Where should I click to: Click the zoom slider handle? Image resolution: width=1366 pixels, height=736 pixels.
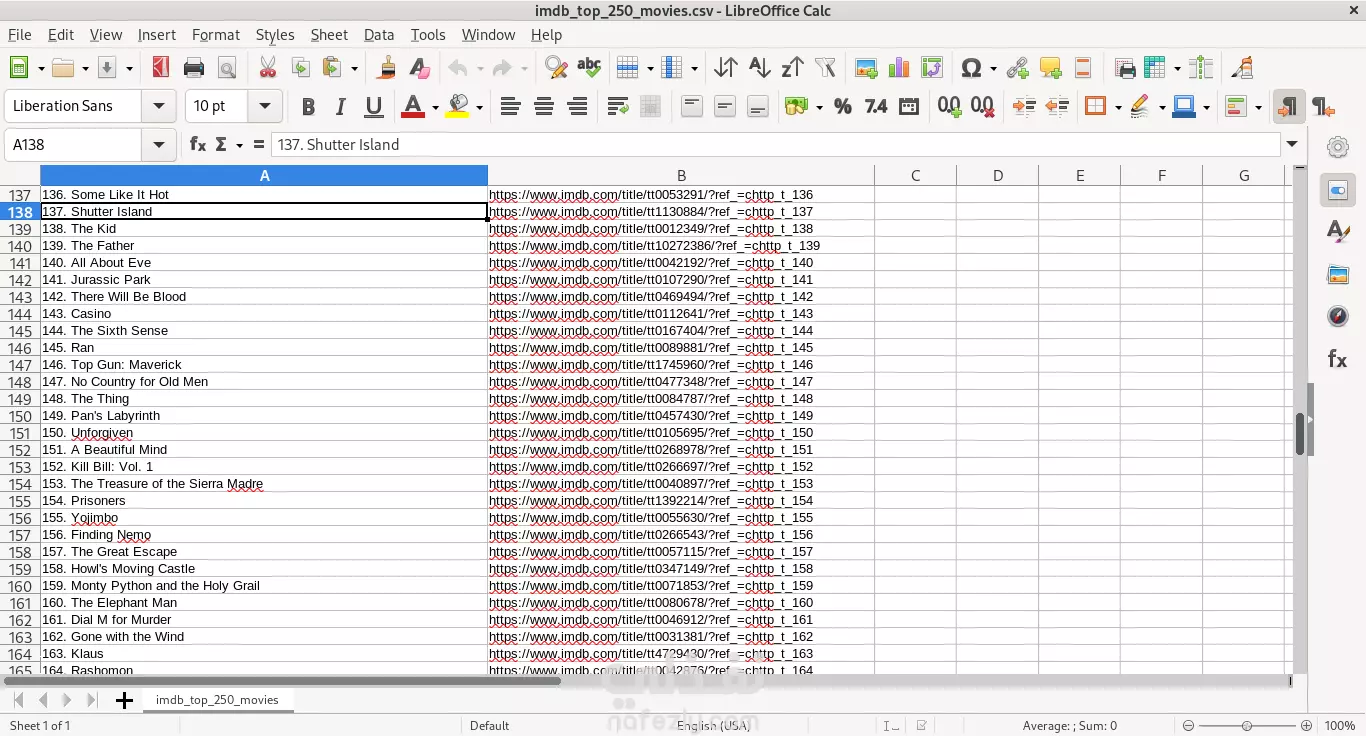point(1247,726)
